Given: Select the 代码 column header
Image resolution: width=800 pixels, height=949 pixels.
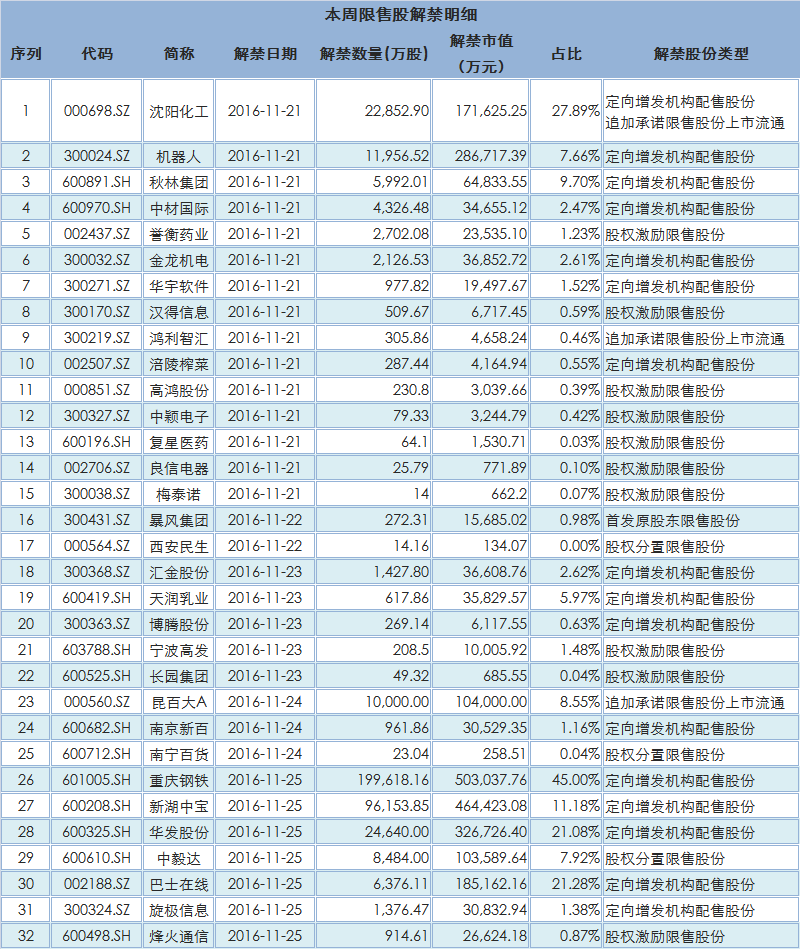Looking at the screenshot, I should pyautogui.click(x=97, y=54).
